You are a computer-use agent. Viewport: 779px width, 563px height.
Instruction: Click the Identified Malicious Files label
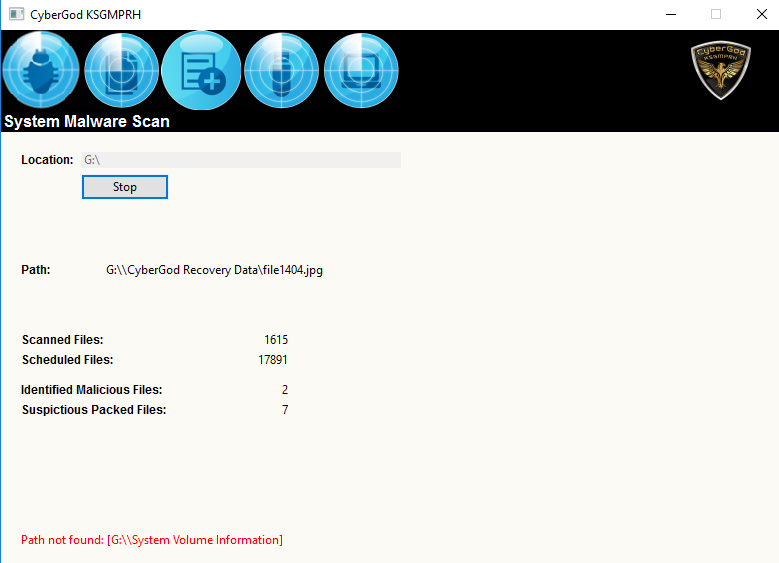[x=92, y=390]
